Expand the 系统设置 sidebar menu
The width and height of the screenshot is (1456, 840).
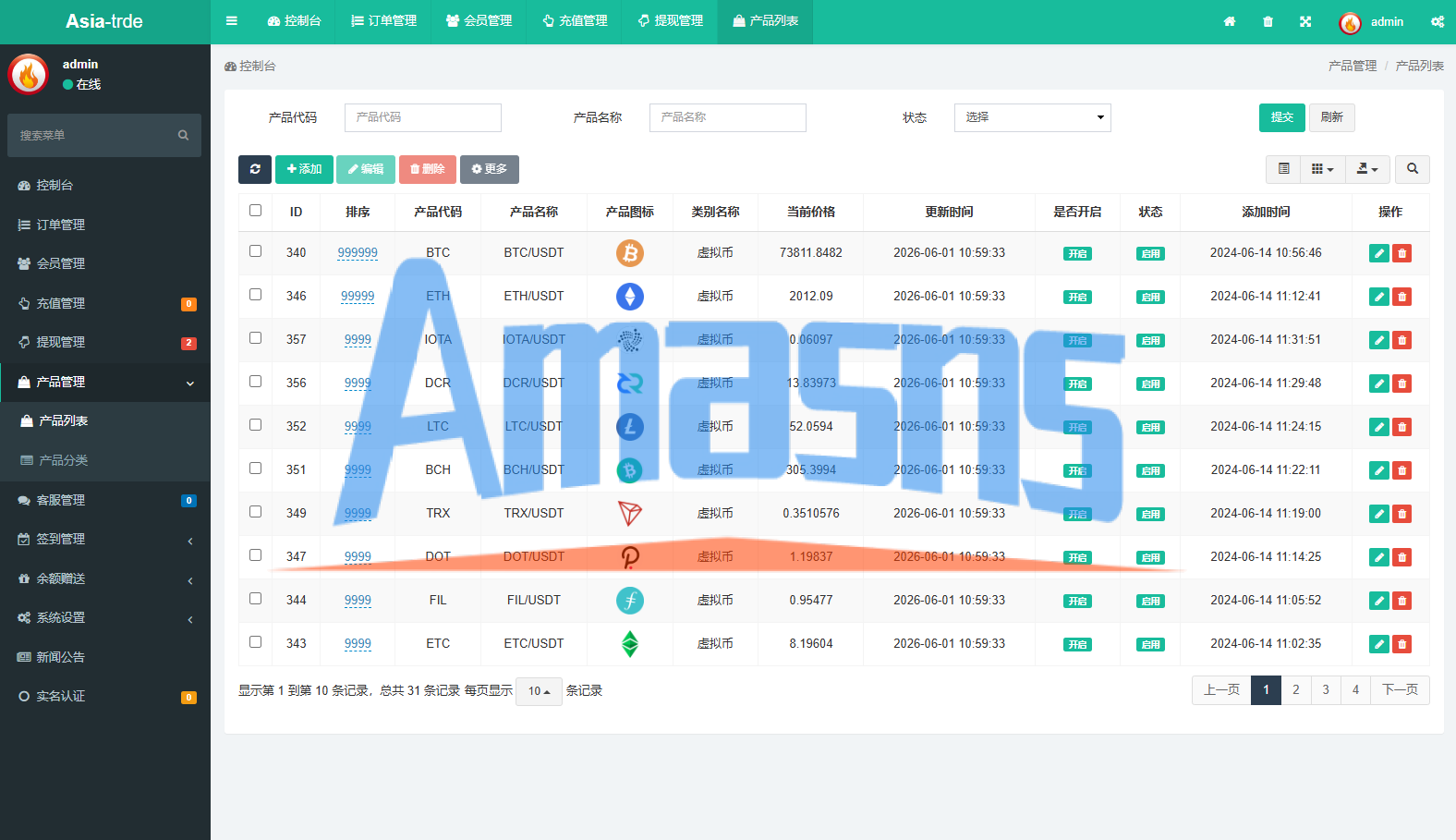pyautogui.click(x=105, y=618)
